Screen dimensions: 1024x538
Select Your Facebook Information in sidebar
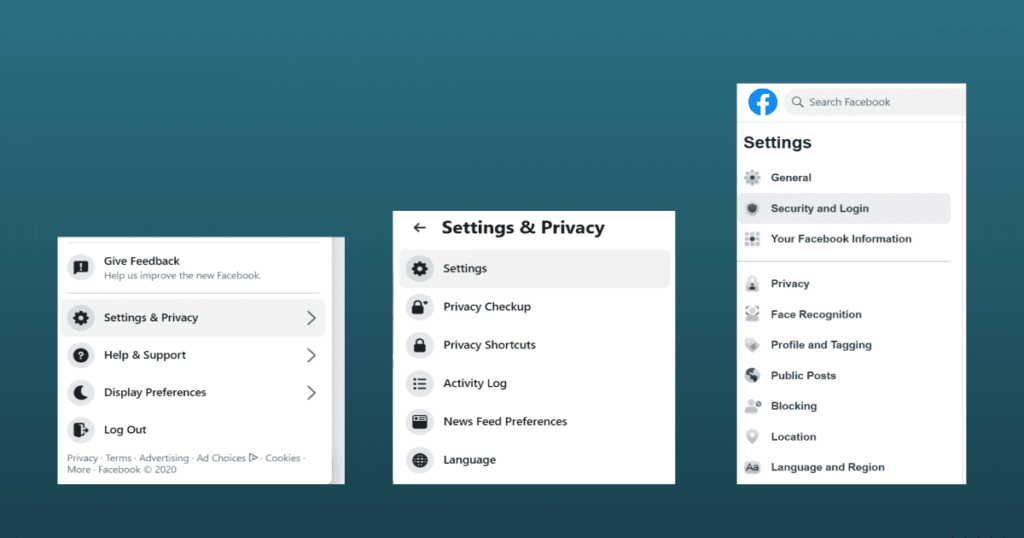point(844,239)
